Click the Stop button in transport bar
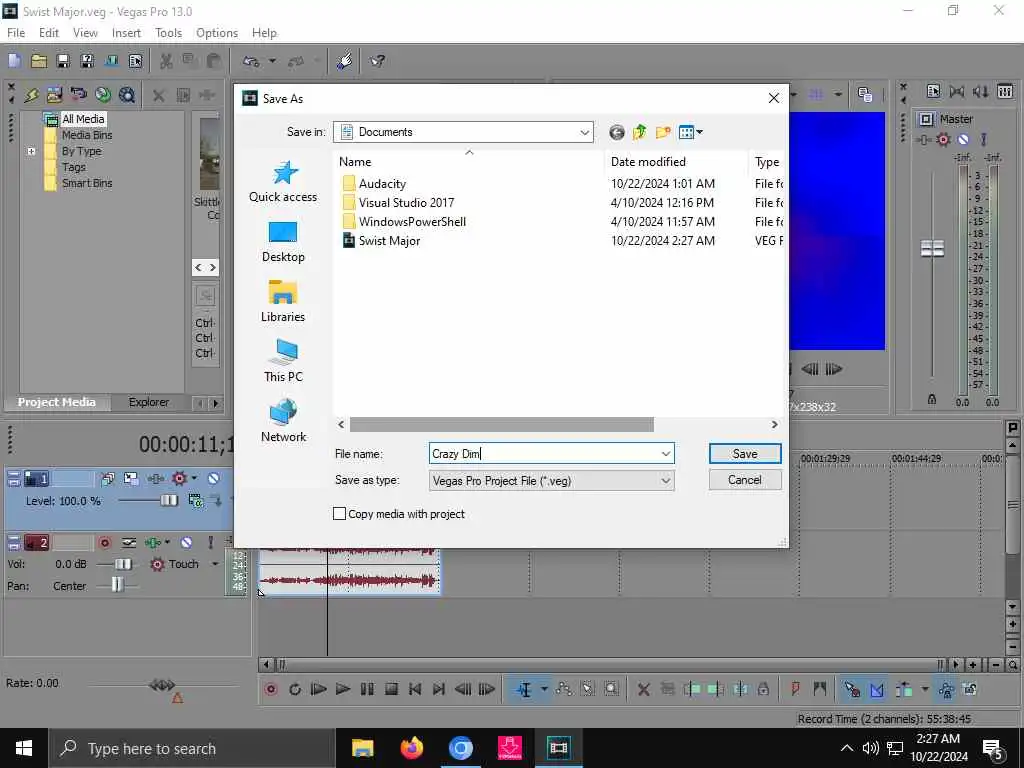1024x768 pixels. (391, 690)
